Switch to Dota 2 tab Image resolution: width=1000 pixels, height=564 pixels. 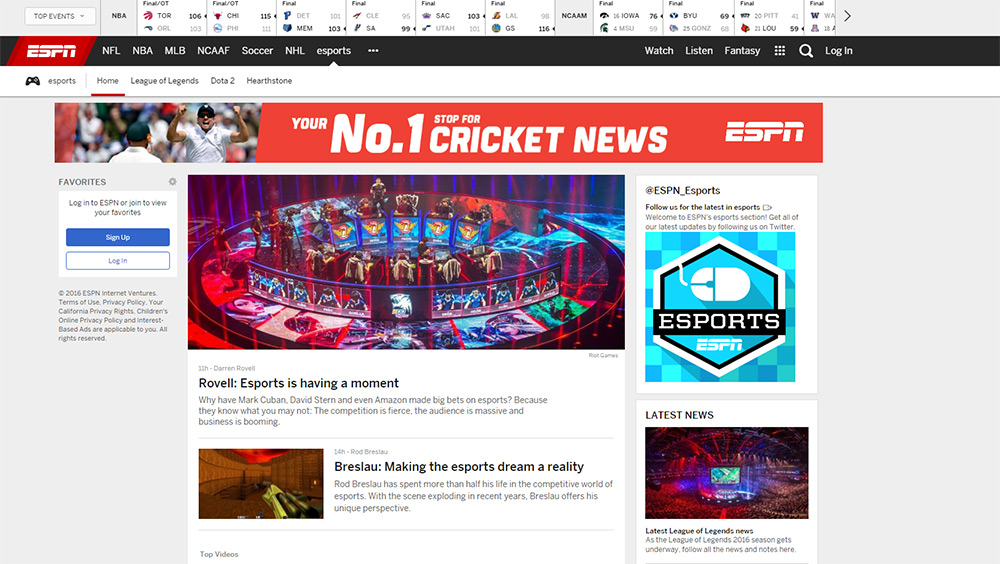(x=223, y=81)
